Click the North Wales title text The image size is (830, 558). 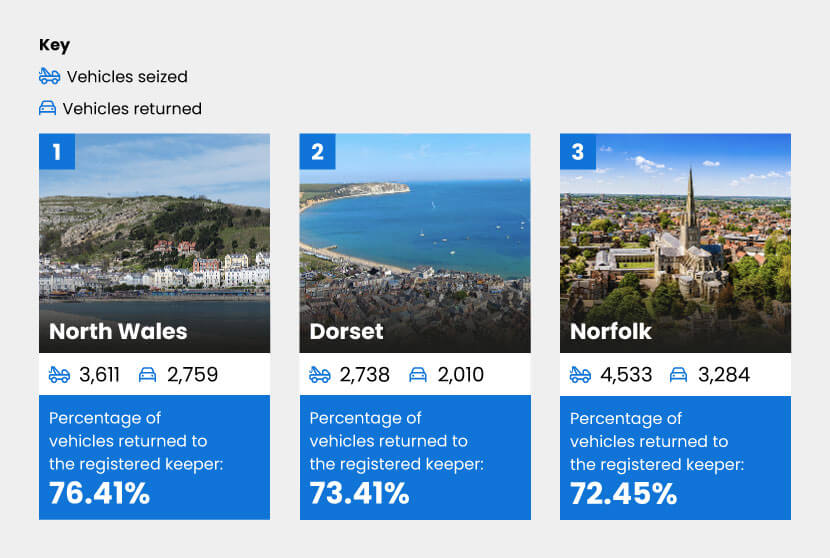[x=118, y=331]
